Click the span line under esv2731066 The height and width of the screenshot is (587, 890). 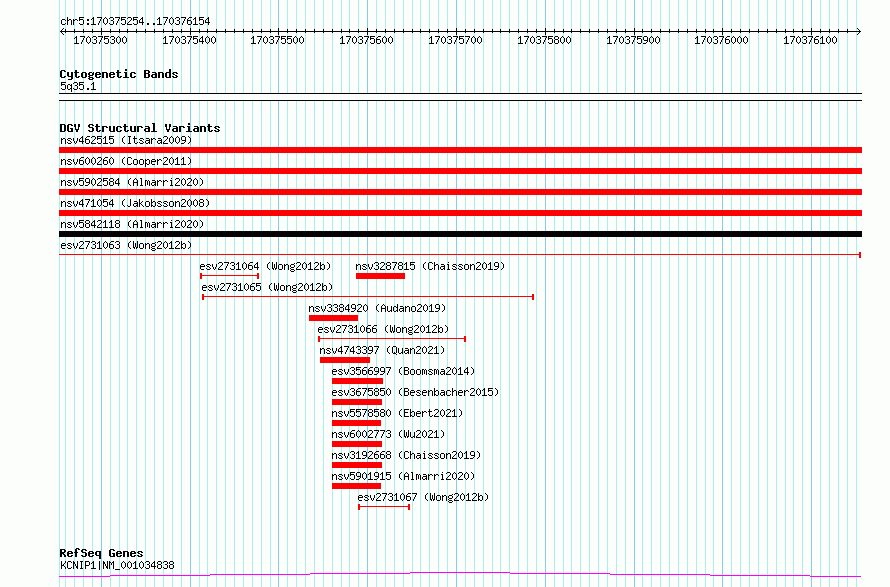[392, 339]
